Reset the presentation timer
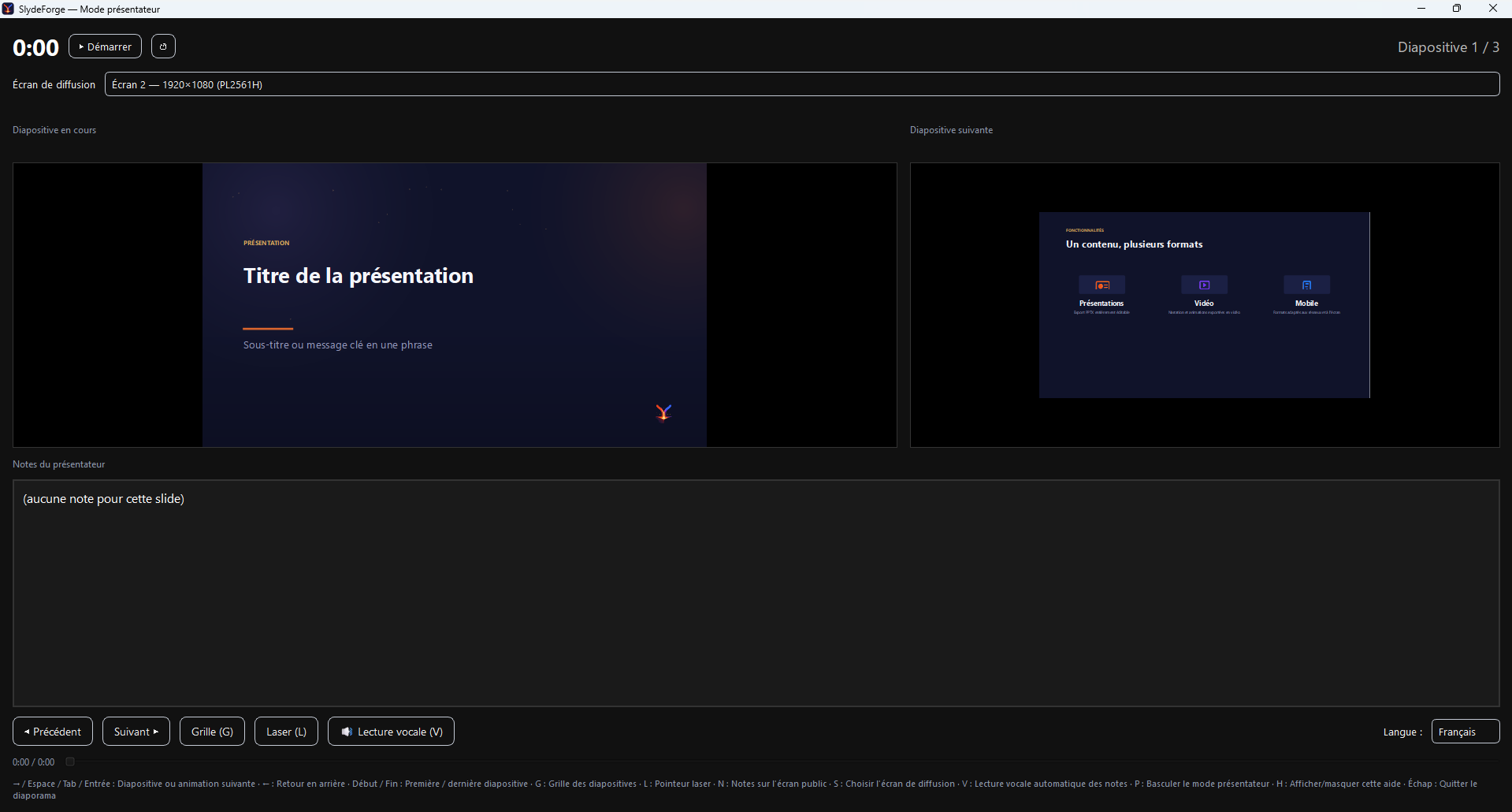1512x812 pixels. pos(163,47)
